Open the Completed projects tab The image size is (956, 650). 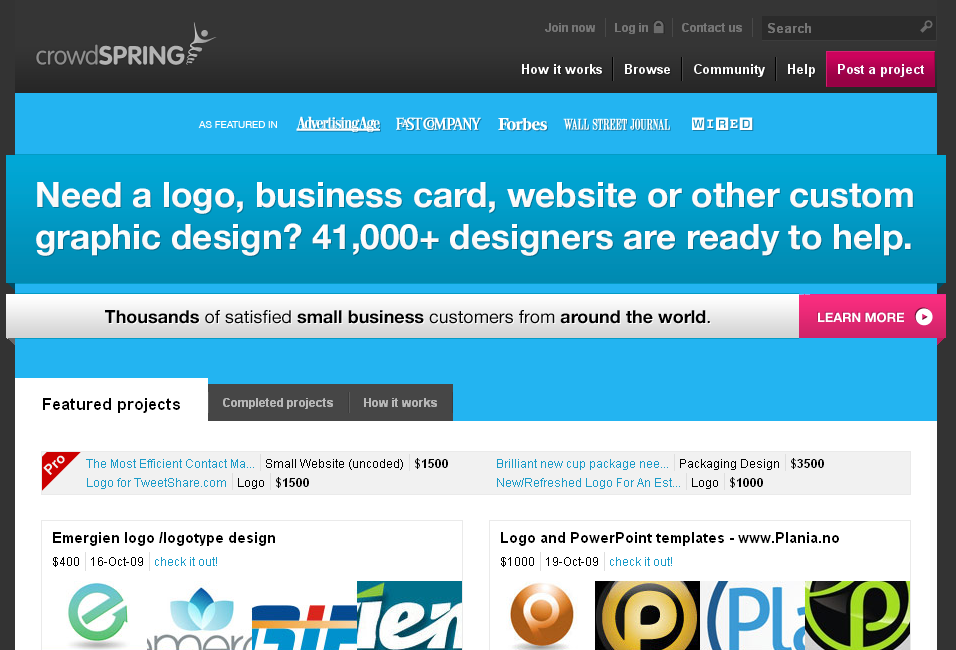coord(278,403)
